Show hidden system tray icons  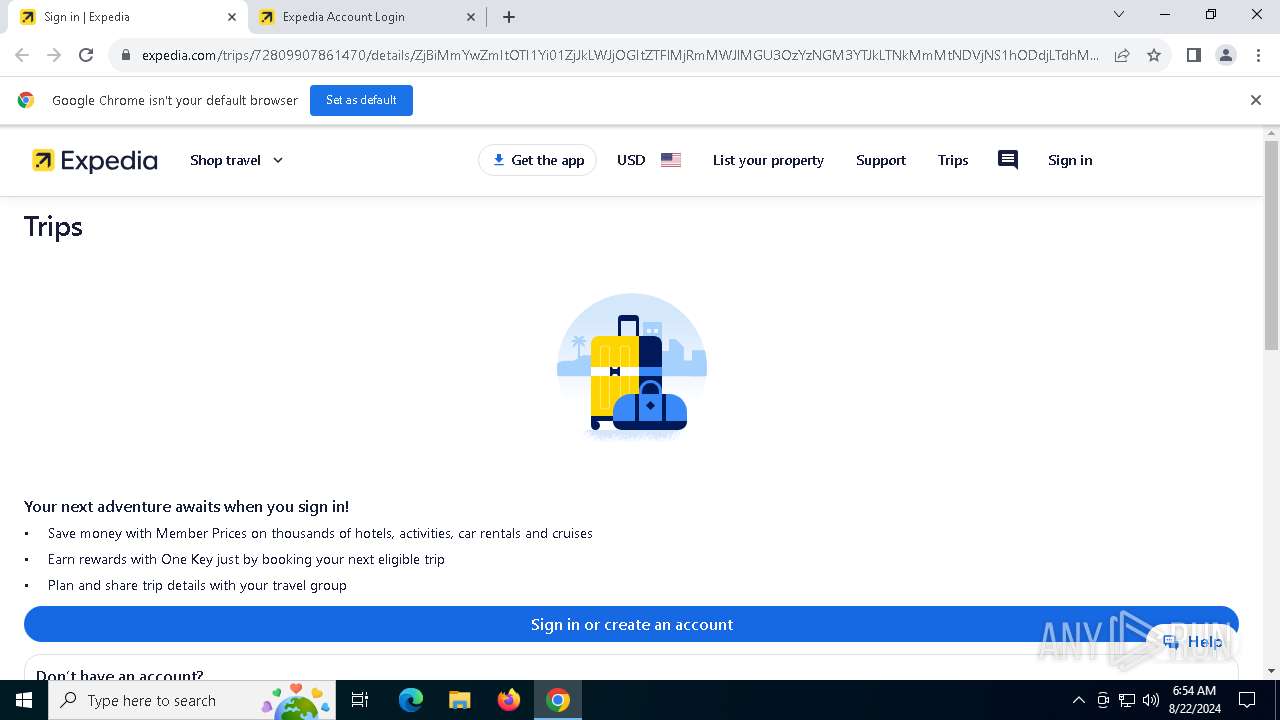point(1078,700)
